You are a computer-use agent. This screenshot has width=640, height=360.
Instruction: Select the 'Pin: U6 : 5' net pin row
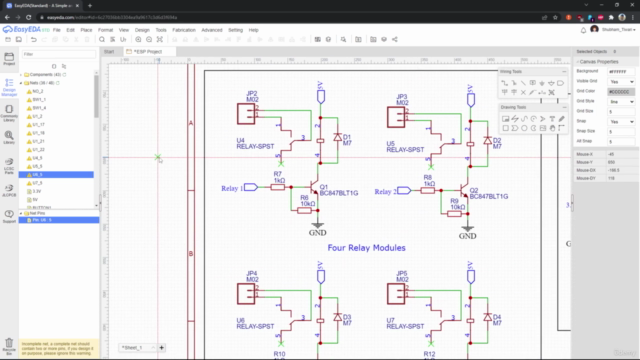(x=59, y=220)
